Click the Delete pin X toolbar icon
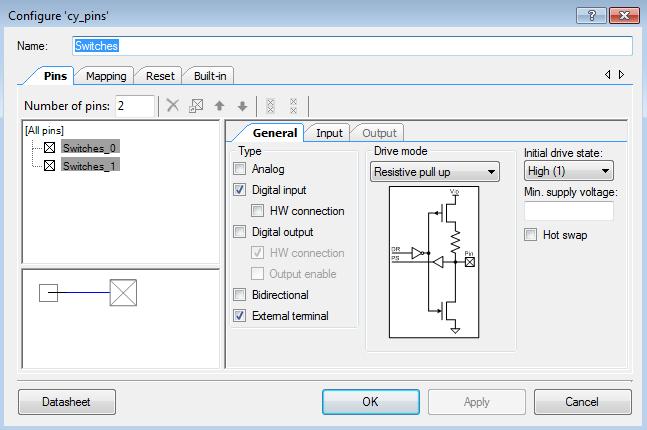Viewport: 647px width, 430px height. pos(172,106)
